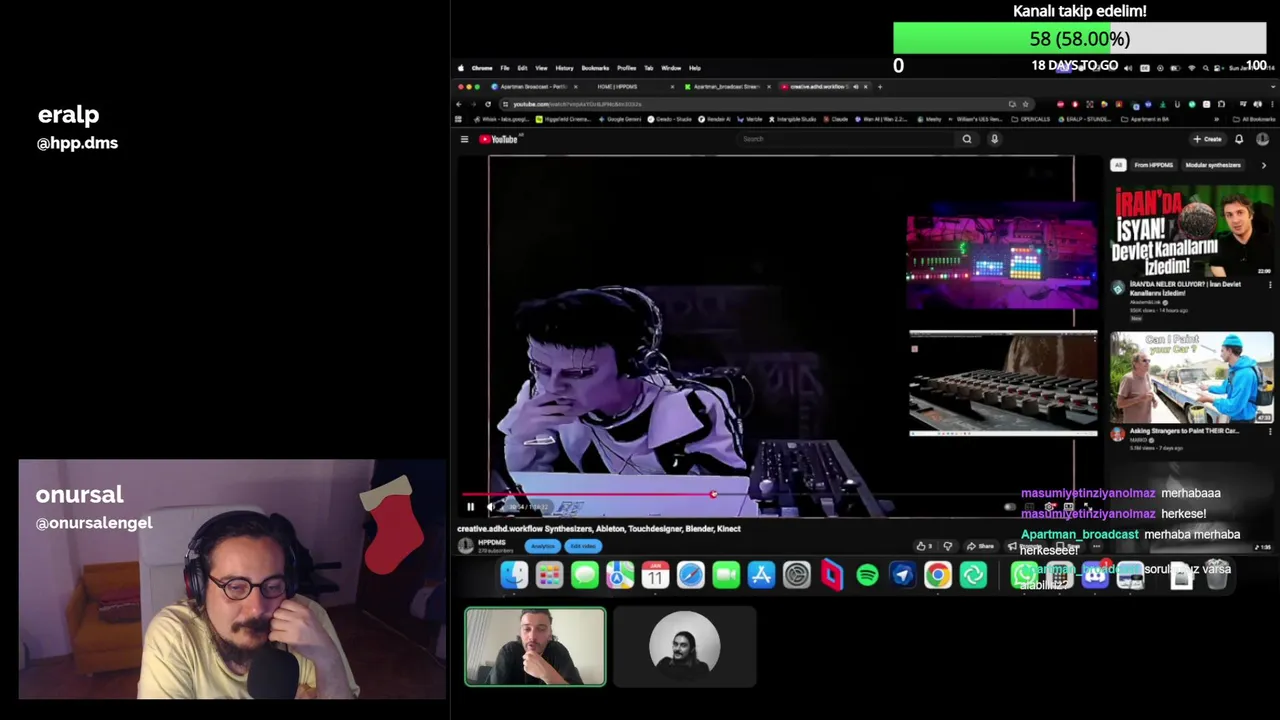Reload the page in Chrome
1280x720 pixels.
click(x=488, y=104)
